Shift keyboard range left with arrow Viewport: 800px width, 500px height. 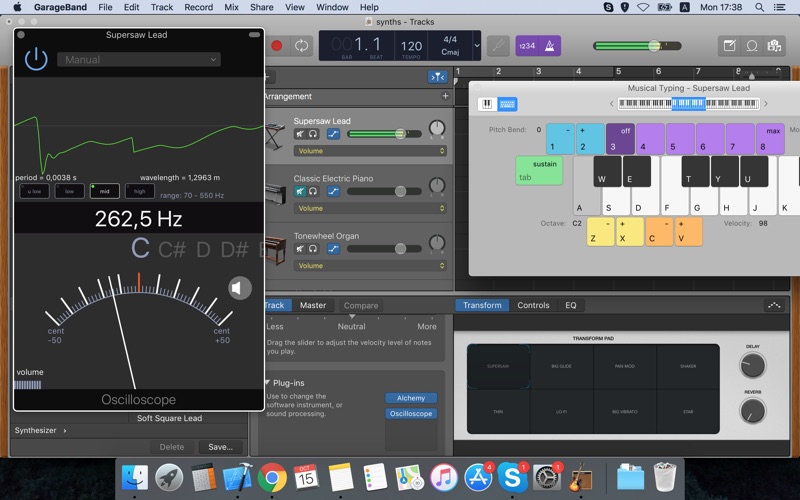611,104
